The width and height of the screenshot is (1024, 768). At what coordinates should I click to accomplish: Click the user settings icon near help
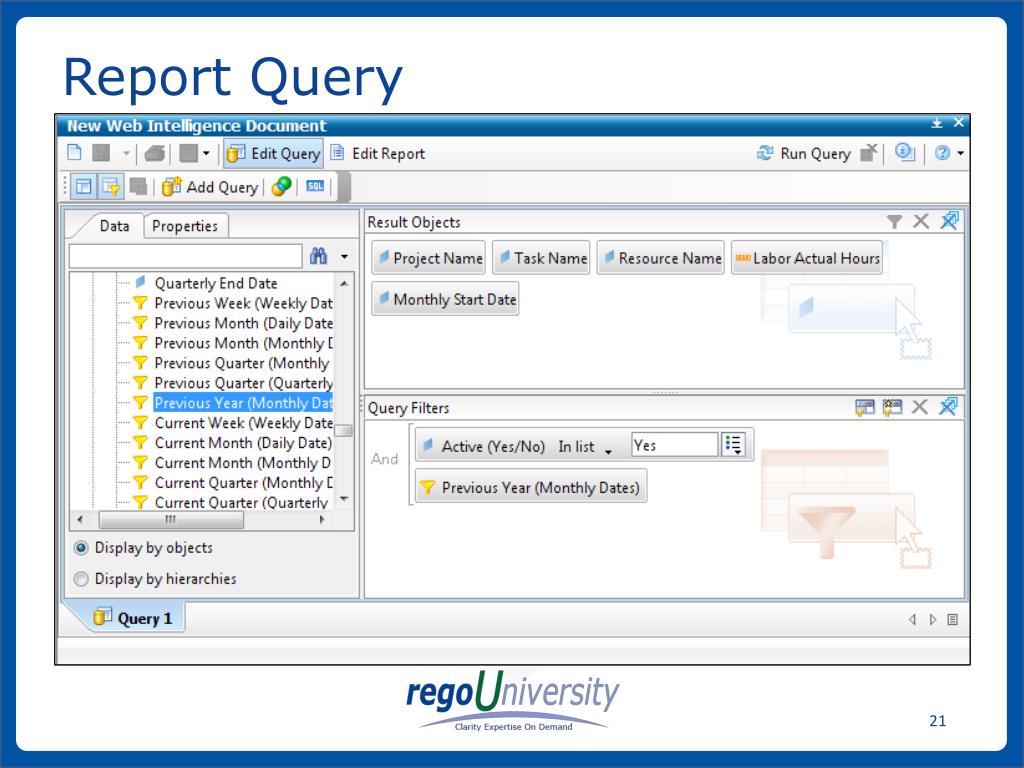pyautogui.click(x=904, y=153)
